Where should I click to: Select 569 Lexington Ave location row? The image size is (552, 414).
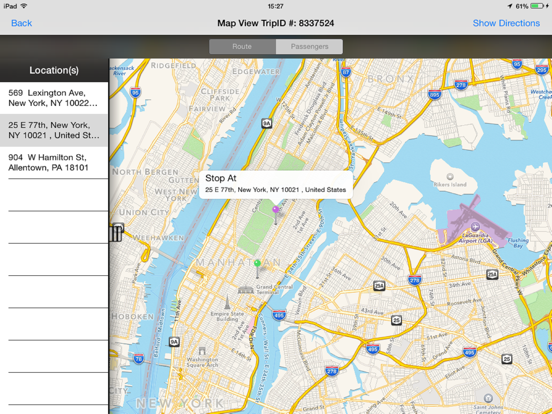point(54,98)
